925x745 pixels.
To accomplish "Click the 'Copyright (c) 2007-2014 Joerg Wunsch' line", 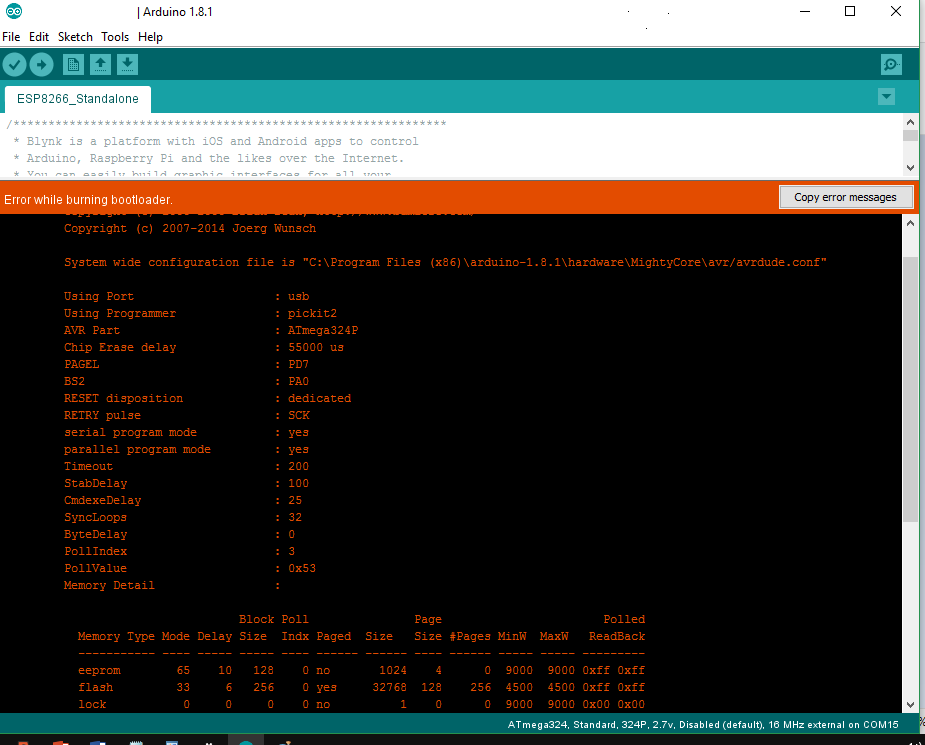I will click(x=190, y=228).
